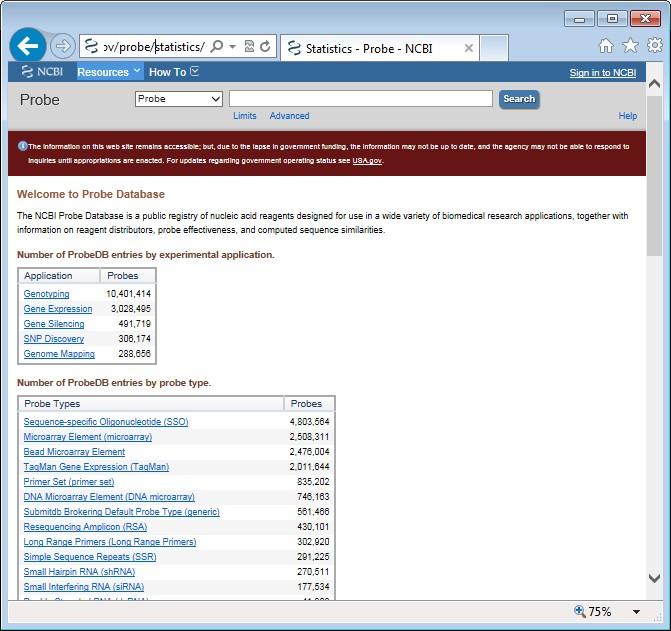The height and width of the screenshot is (631, 671).
Task: Open DNA Microarray Element (DNA microarray) link
Action: 109,497
